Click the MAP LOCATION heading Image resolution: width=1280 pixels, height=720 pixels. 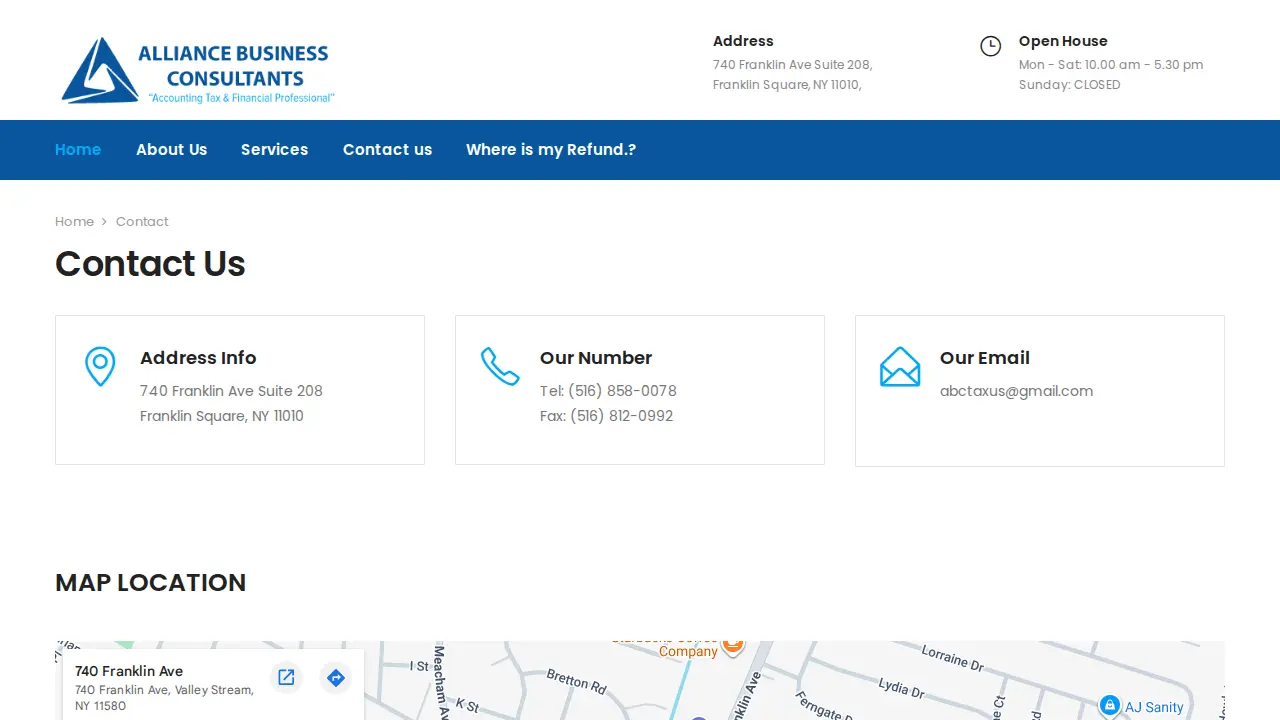(x=150, y=583)
